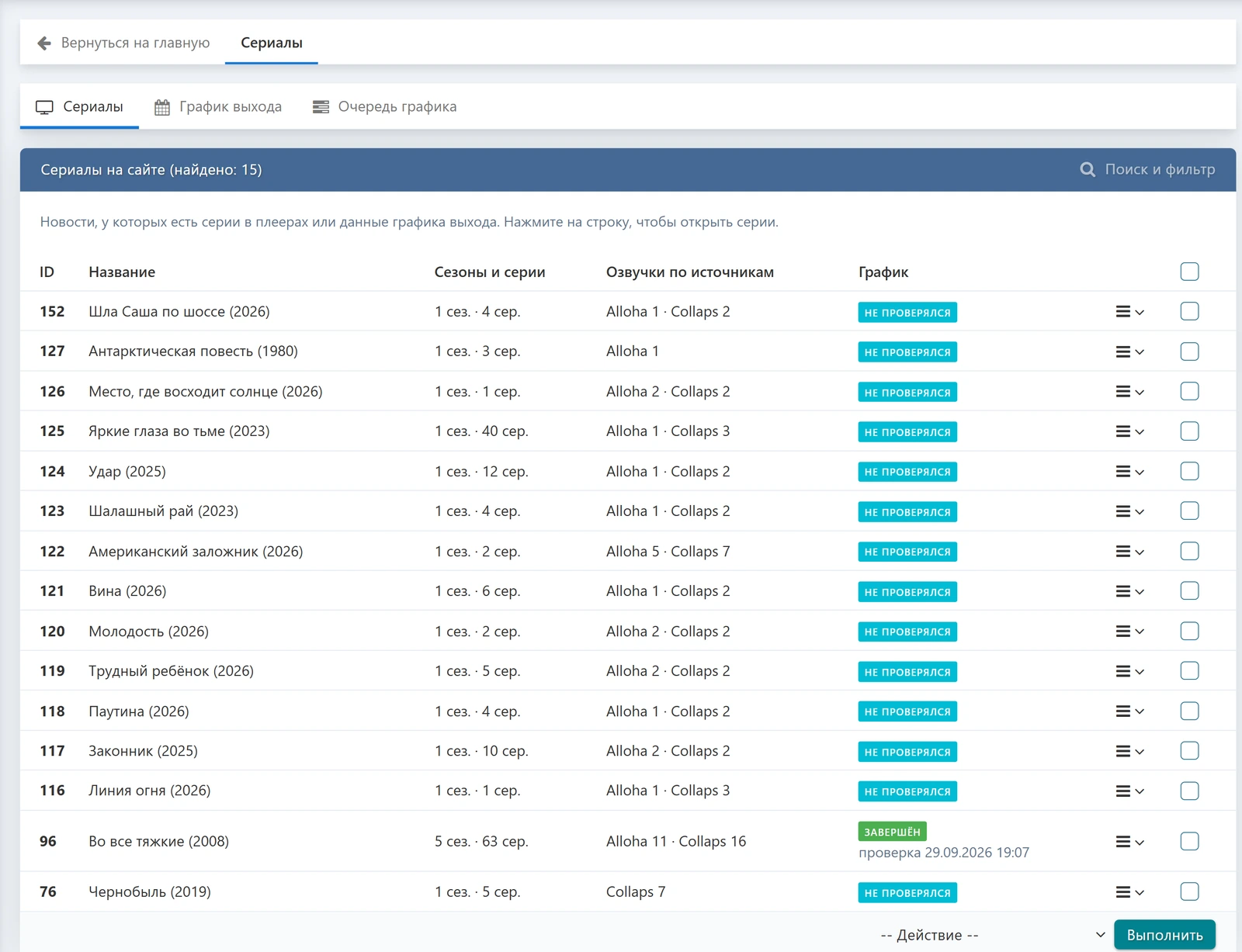Open the row menu icon for Шла Саша по шоссе
This screenshot has width=1242, height=952.
pos(1129,312)
